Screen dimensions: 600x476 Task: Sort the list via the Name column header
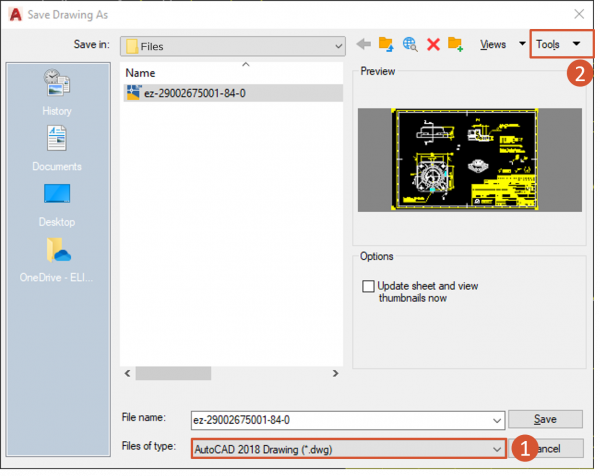coord(140,73)
